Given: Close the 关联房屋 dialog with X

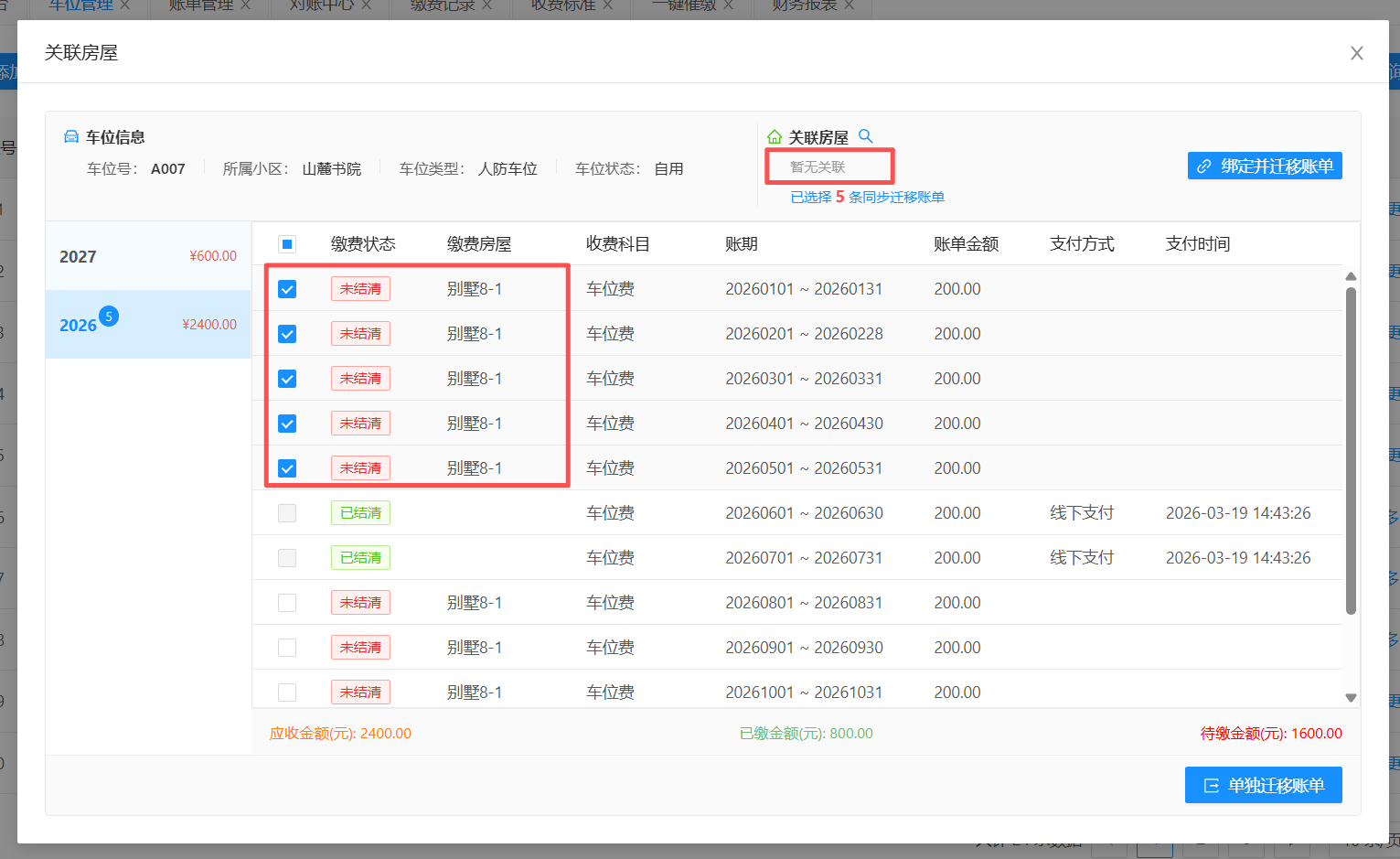Looking at the screenshot, I should click(1356, 53).
